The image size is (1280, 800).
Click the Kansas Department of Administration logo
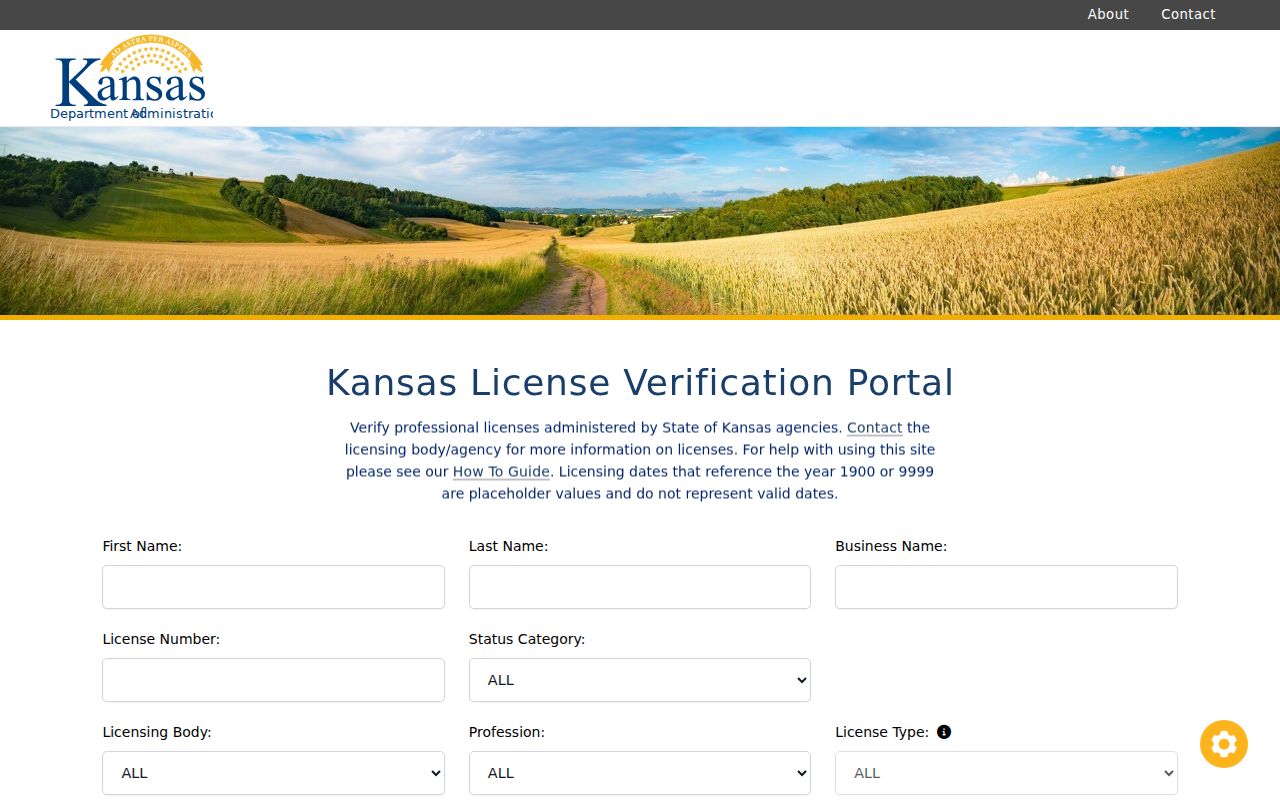tap(131, 78)
